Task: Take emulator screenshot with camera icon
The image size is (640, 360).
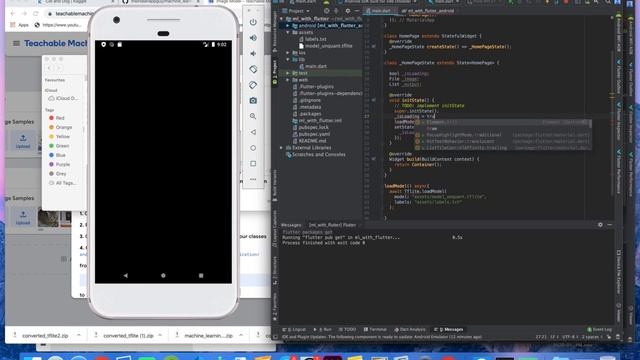Action: tap(253, 100)
